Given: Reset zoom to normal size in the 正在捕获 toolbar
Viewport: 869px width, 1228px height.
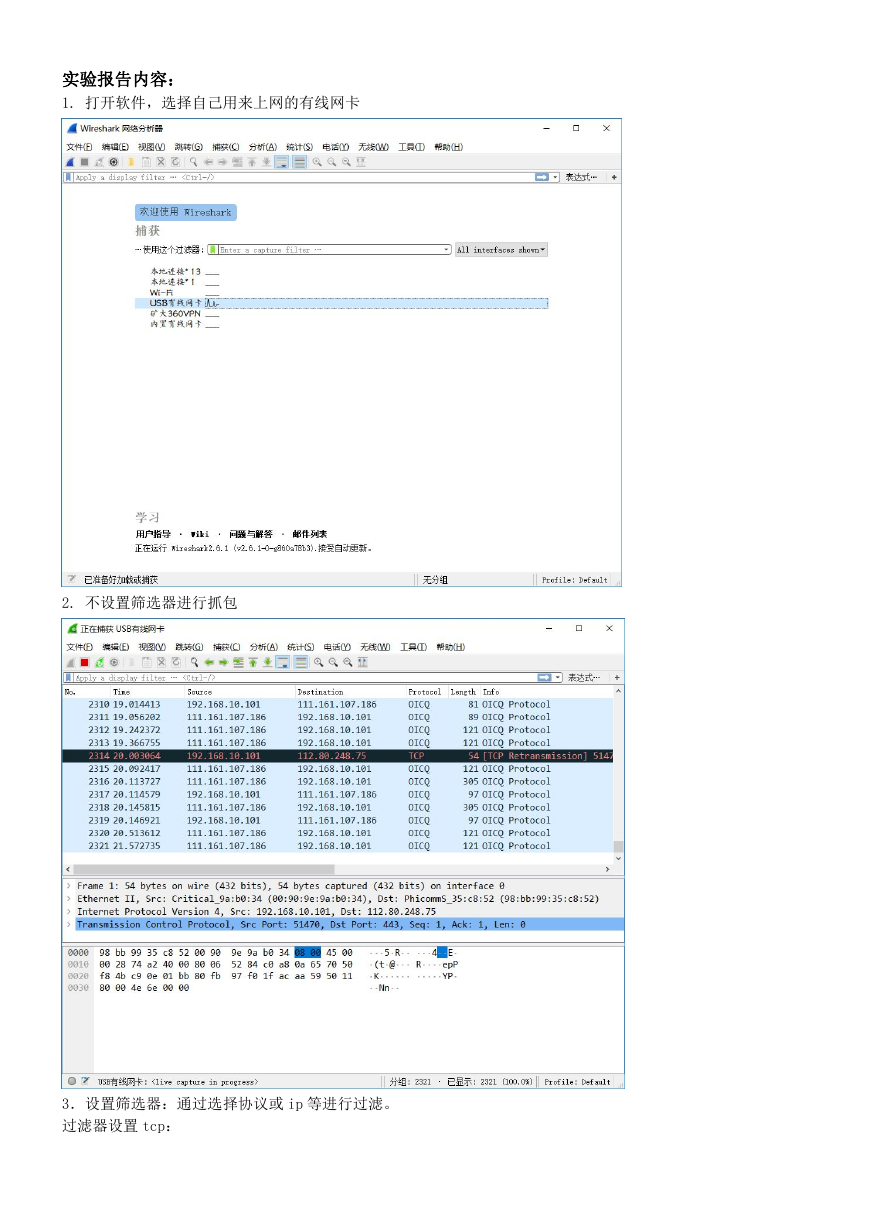Looking at the screenshot, I should point(347,662).
